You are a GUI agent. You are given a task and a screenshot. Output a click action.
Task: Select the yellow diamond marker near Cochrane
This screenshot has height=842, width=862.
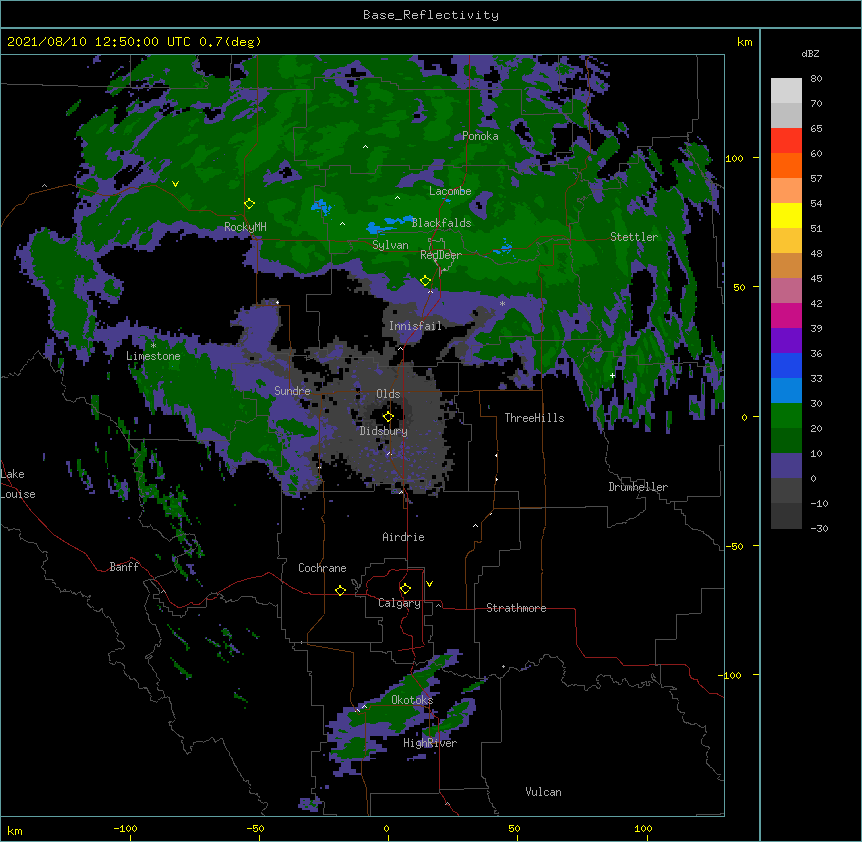340,590
